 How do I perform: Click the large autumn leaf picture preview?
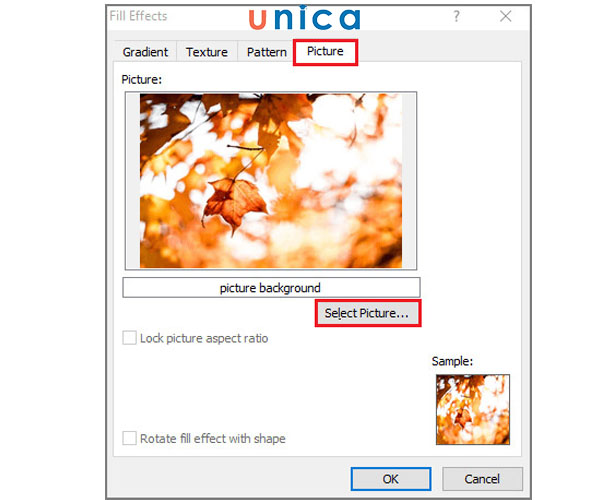pos(271,181)
